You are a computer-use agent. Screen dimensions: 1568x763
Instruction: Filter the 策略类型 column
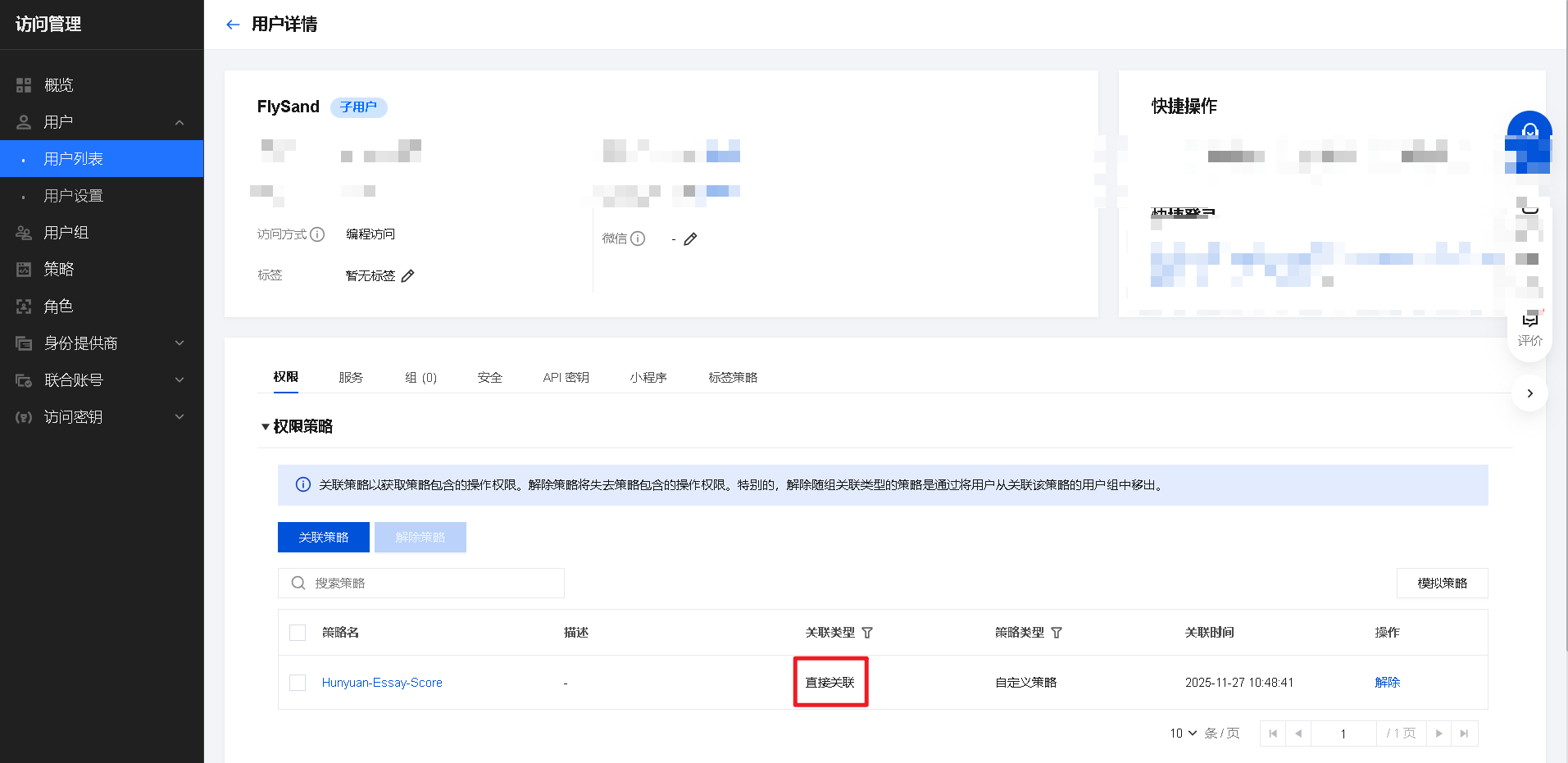click(x=1057, y=633)
